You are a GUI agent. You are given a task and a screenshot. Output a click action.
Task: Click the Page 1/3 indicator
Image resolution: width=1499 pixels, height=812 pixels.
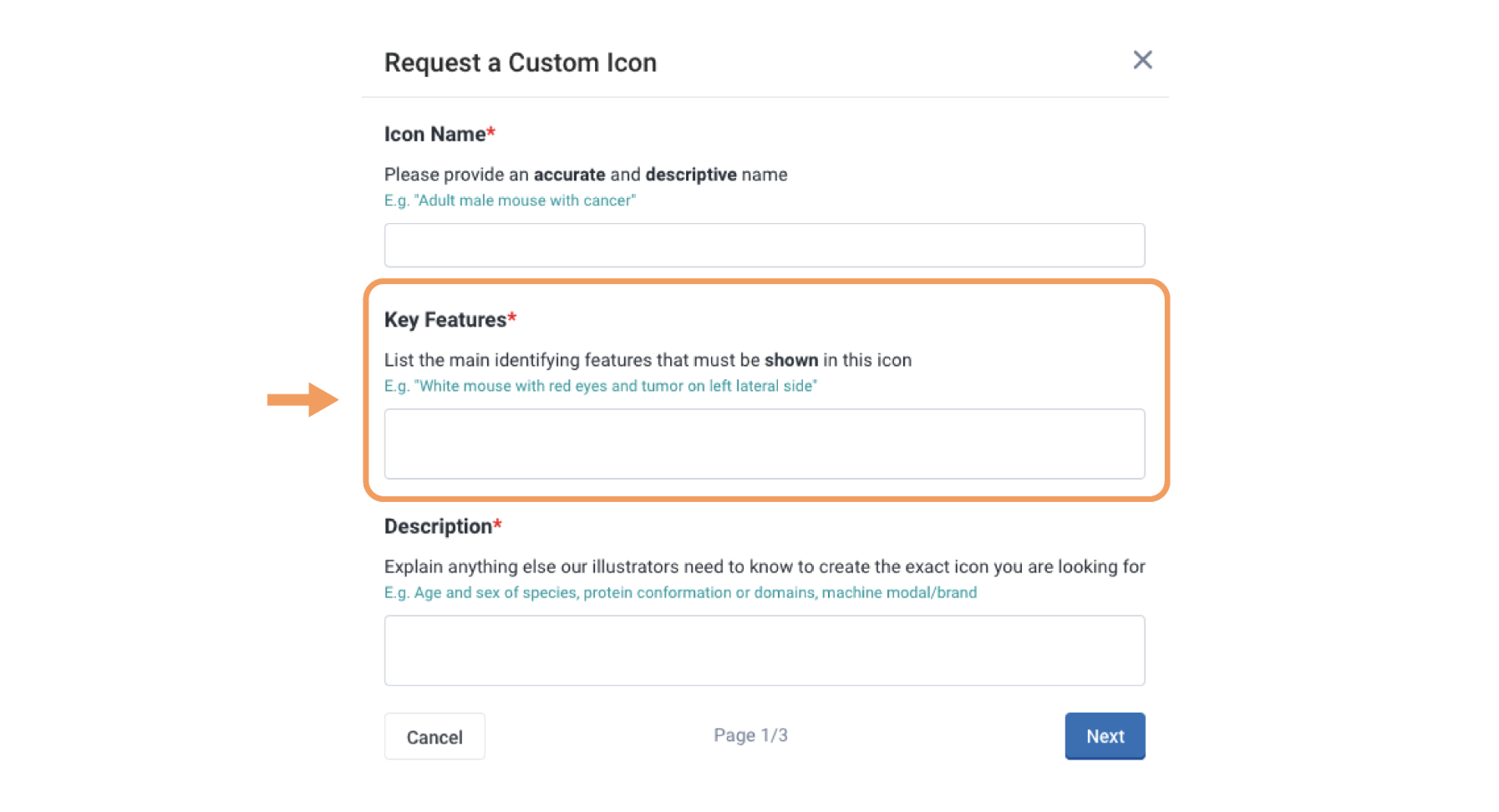click(750, 735)
